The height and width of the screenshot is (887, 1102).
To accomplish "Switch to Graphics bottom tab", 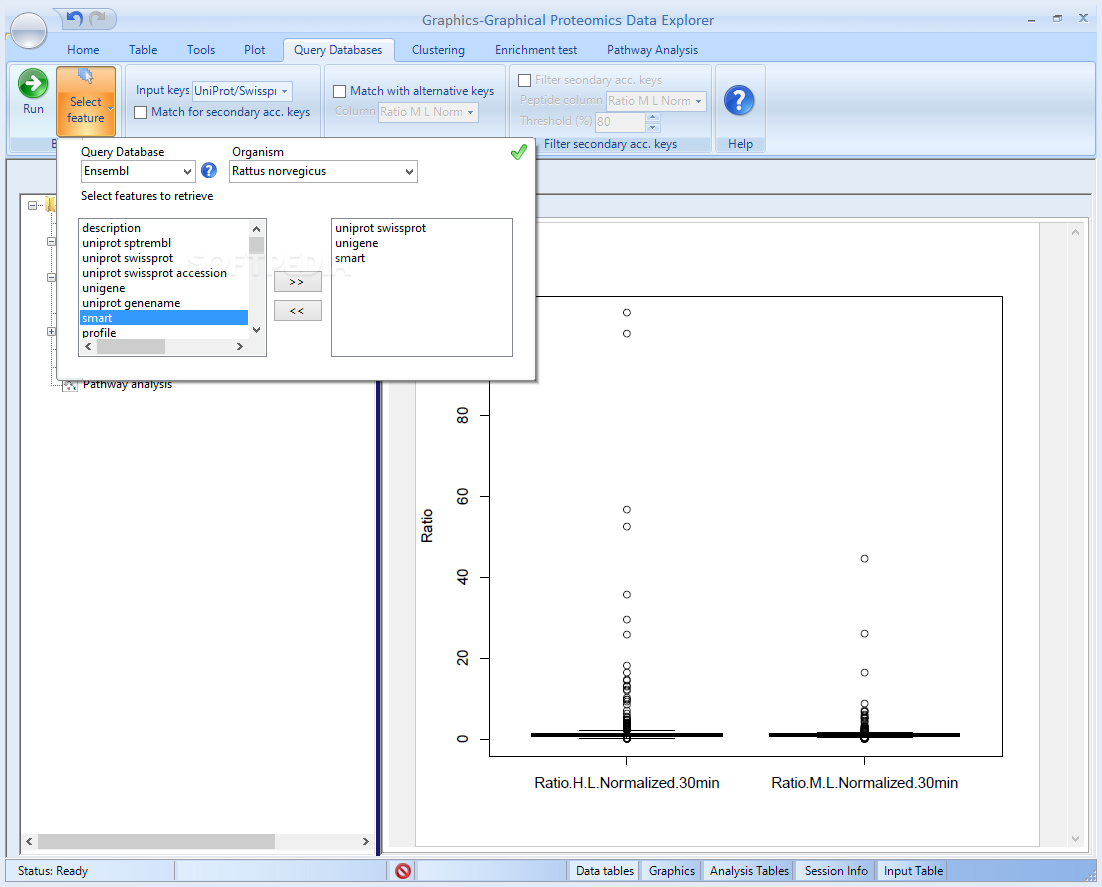I will 671,871.
